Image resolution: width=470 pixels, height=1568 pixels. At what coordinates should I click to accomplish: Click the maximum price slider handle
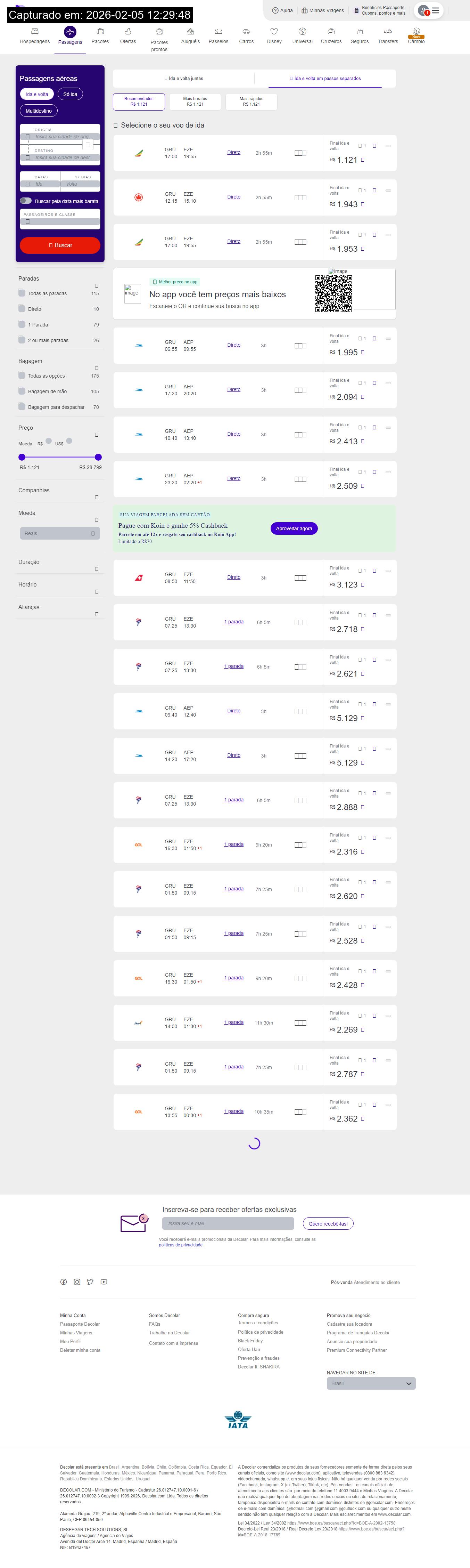coord(99,456)
